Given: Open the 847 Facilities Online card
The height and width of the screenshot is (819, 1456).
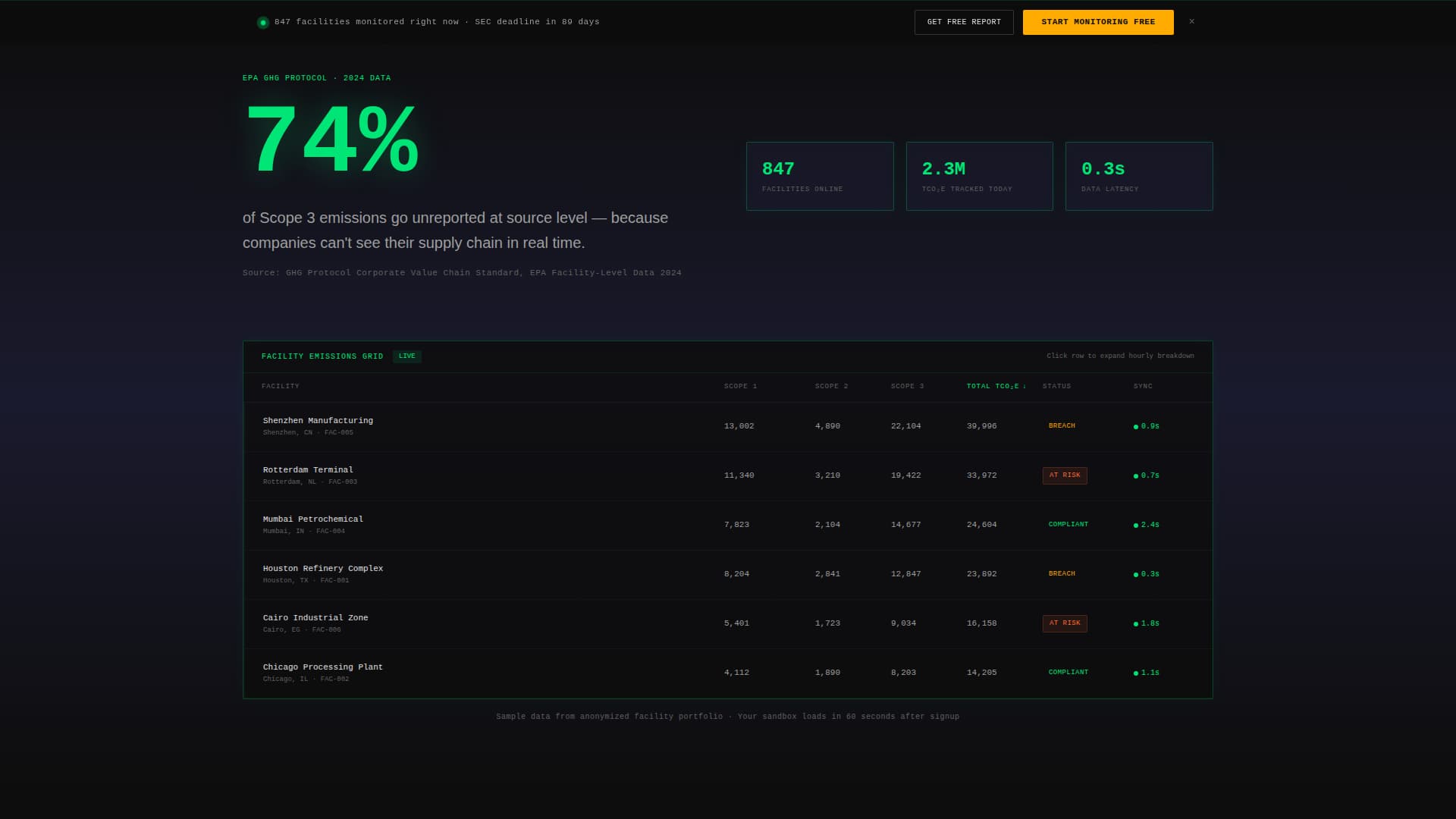Looking at the screenshot, I should click(820, 176).
